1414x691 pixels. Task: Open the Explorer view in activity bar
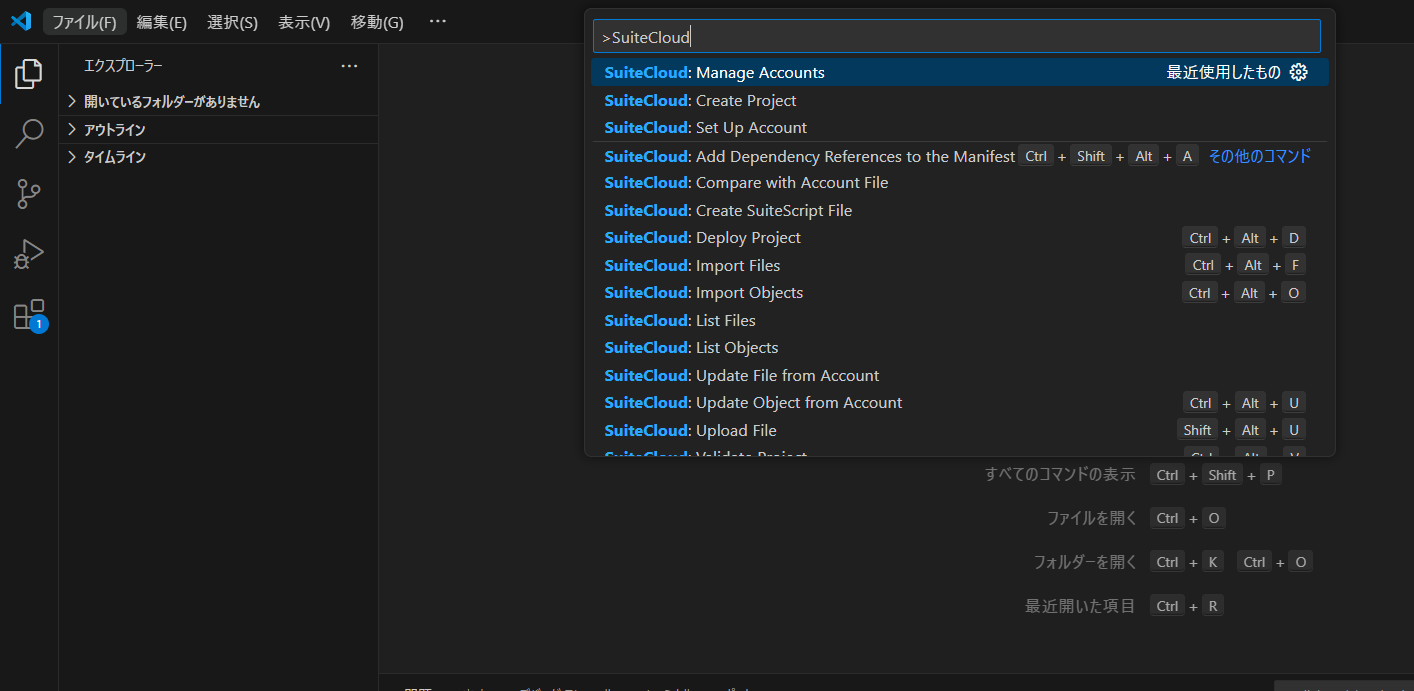29,73
